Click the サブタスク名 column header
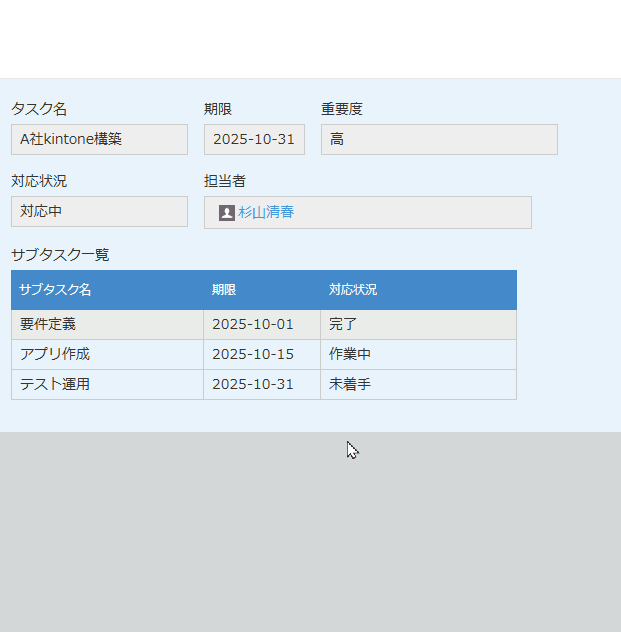 (x=107, y=290)
